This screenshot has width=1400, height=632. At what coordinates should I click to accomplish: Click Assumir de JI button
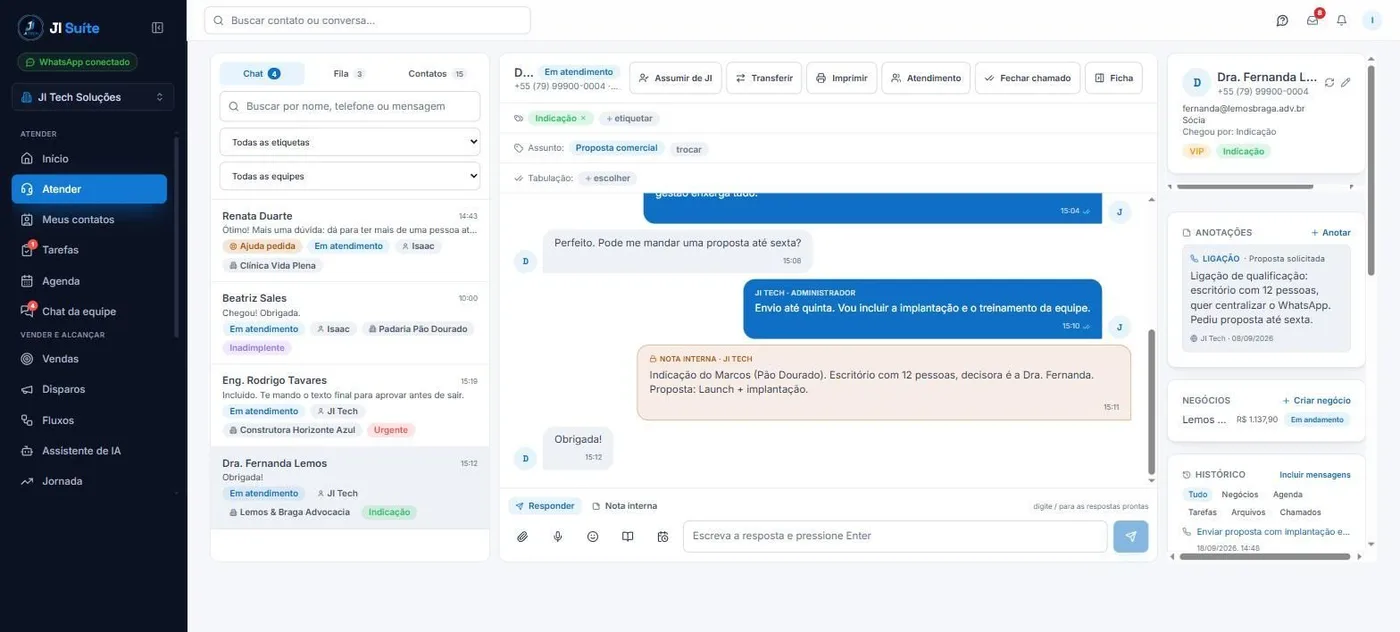click(676, 78)
